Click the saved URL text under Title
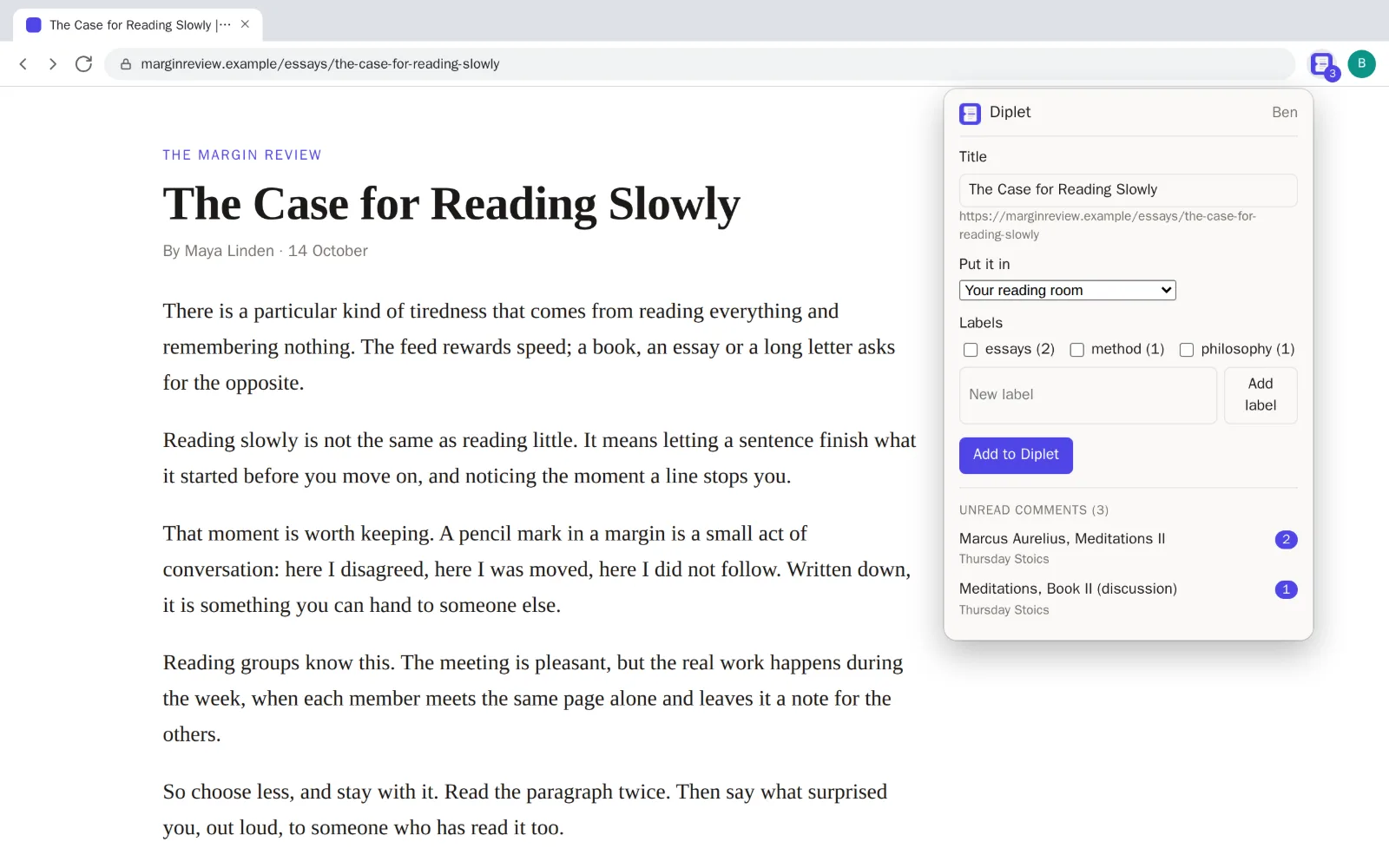Screen dimensions: 1389x868 click(1108, 226)
